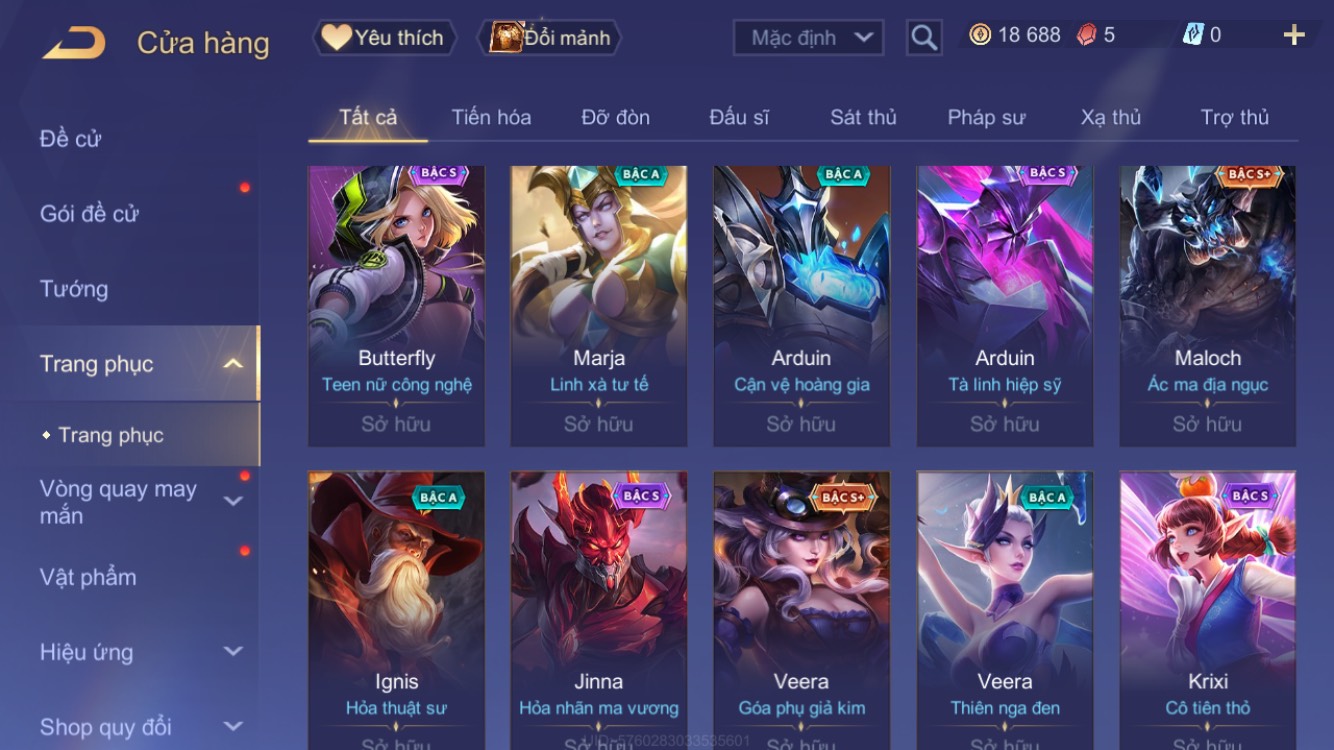1334x750 pixels.
Task: Switch to the Pháp sư tab
Action: pyautogui.click(x=986, y=117)
